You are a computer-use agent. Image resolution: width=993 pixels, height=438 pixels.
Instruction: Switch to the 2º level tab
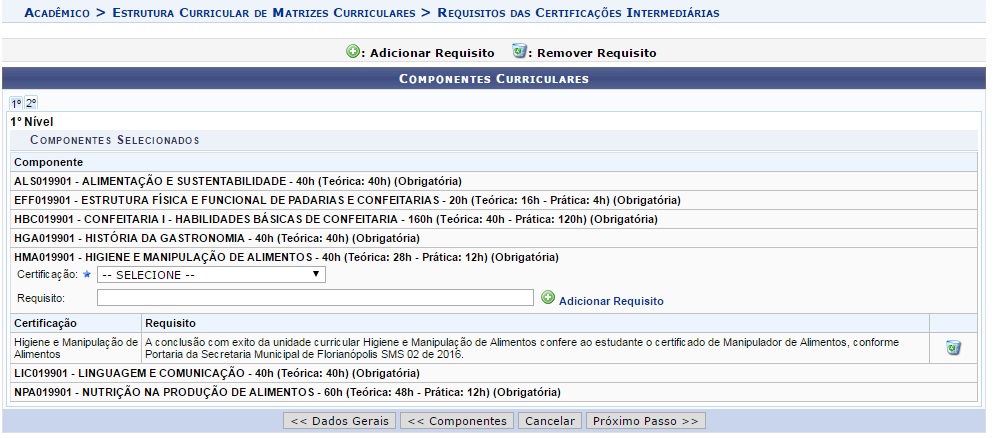31,103
